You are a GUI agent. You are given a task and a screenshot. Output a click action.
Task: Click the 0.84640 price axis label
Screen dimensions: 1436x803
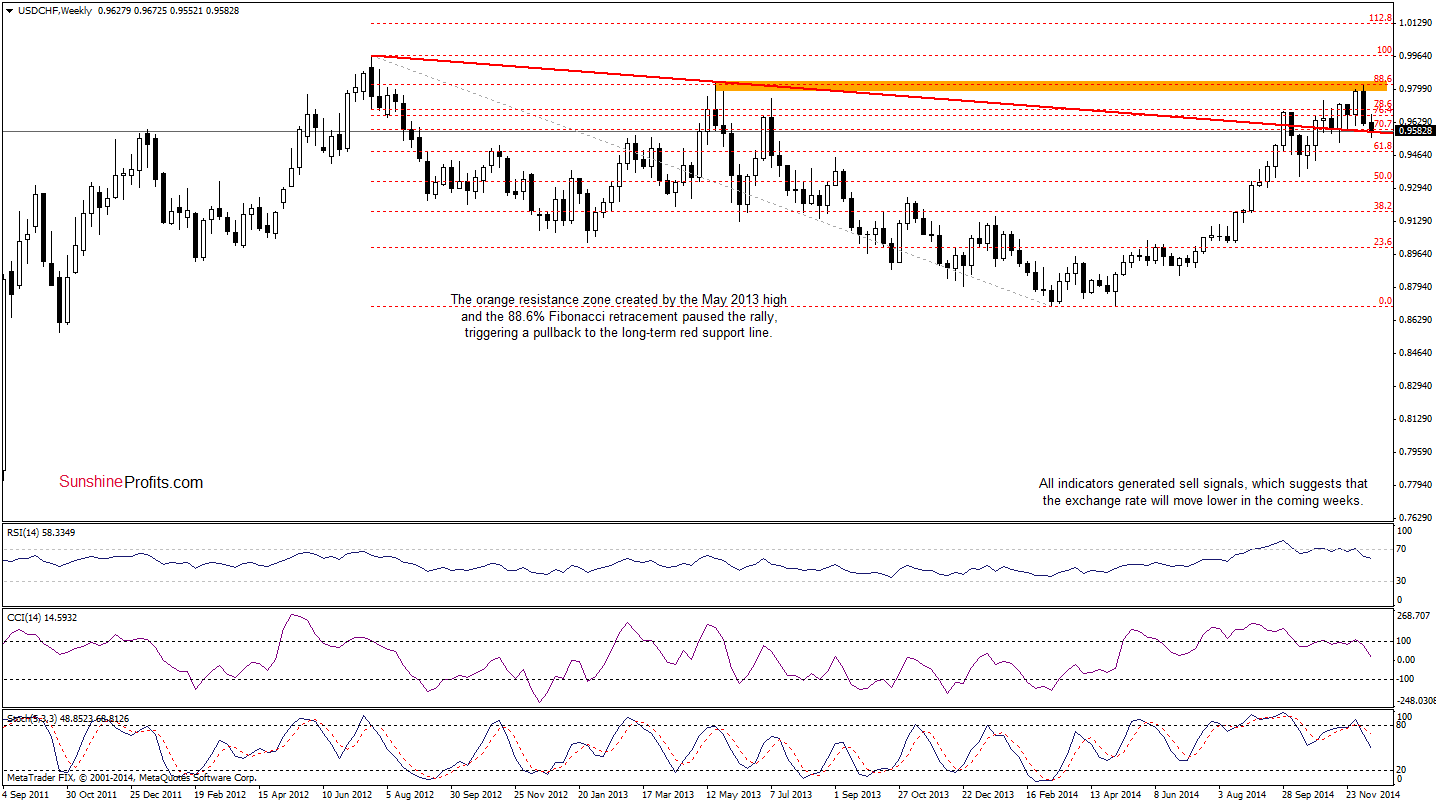(x=1416, y=353)
